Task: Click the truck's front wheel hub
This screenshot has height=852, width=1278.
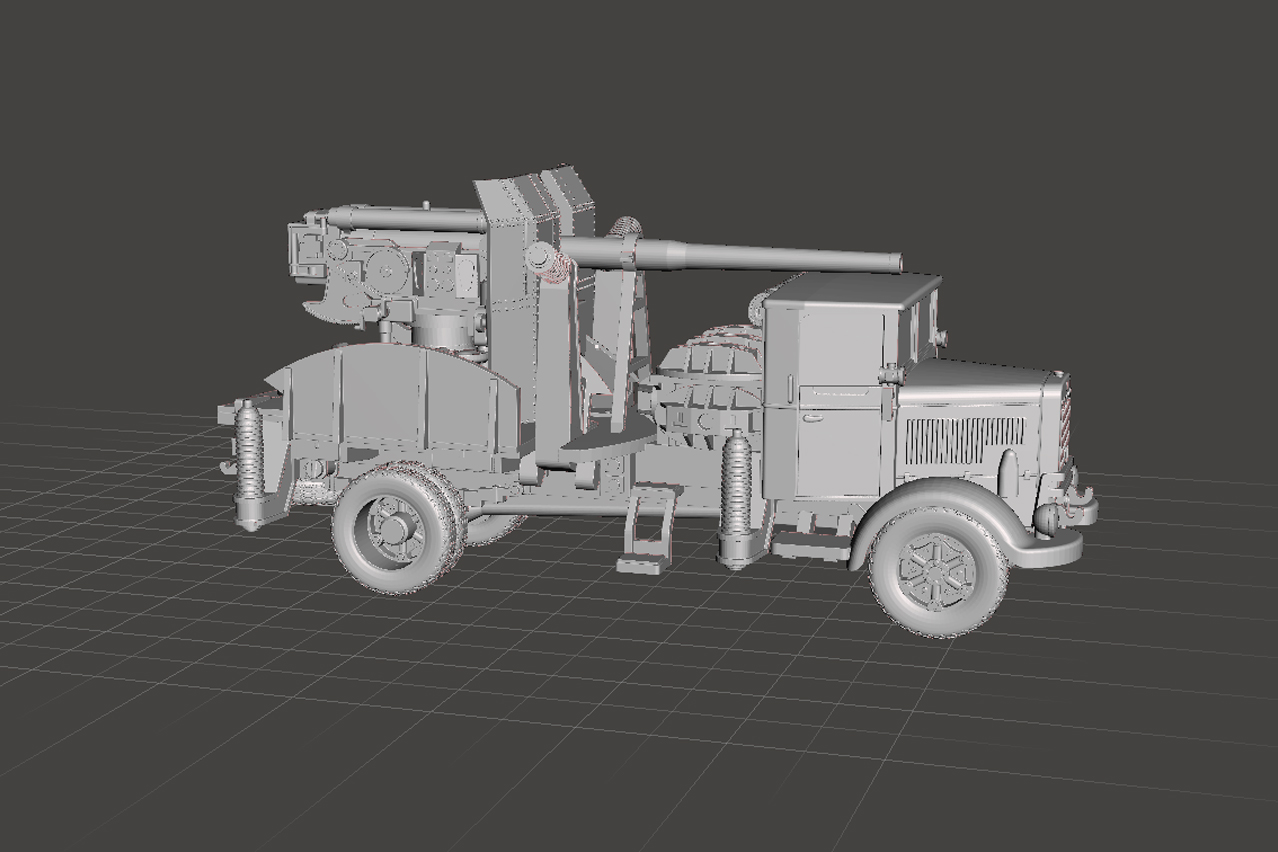Action: pos(936,573)
